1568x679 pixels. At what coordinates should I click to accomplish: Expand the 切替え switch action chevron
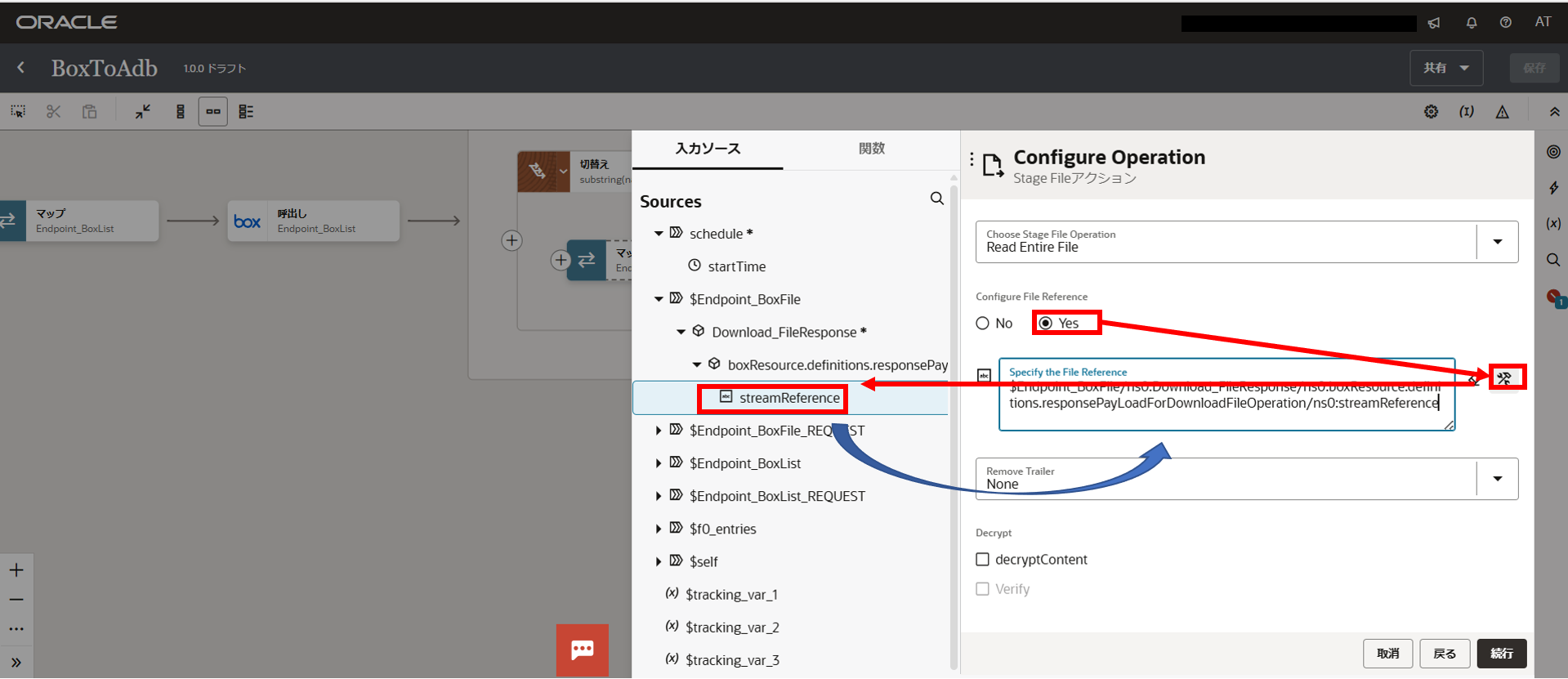click(563, 172)
